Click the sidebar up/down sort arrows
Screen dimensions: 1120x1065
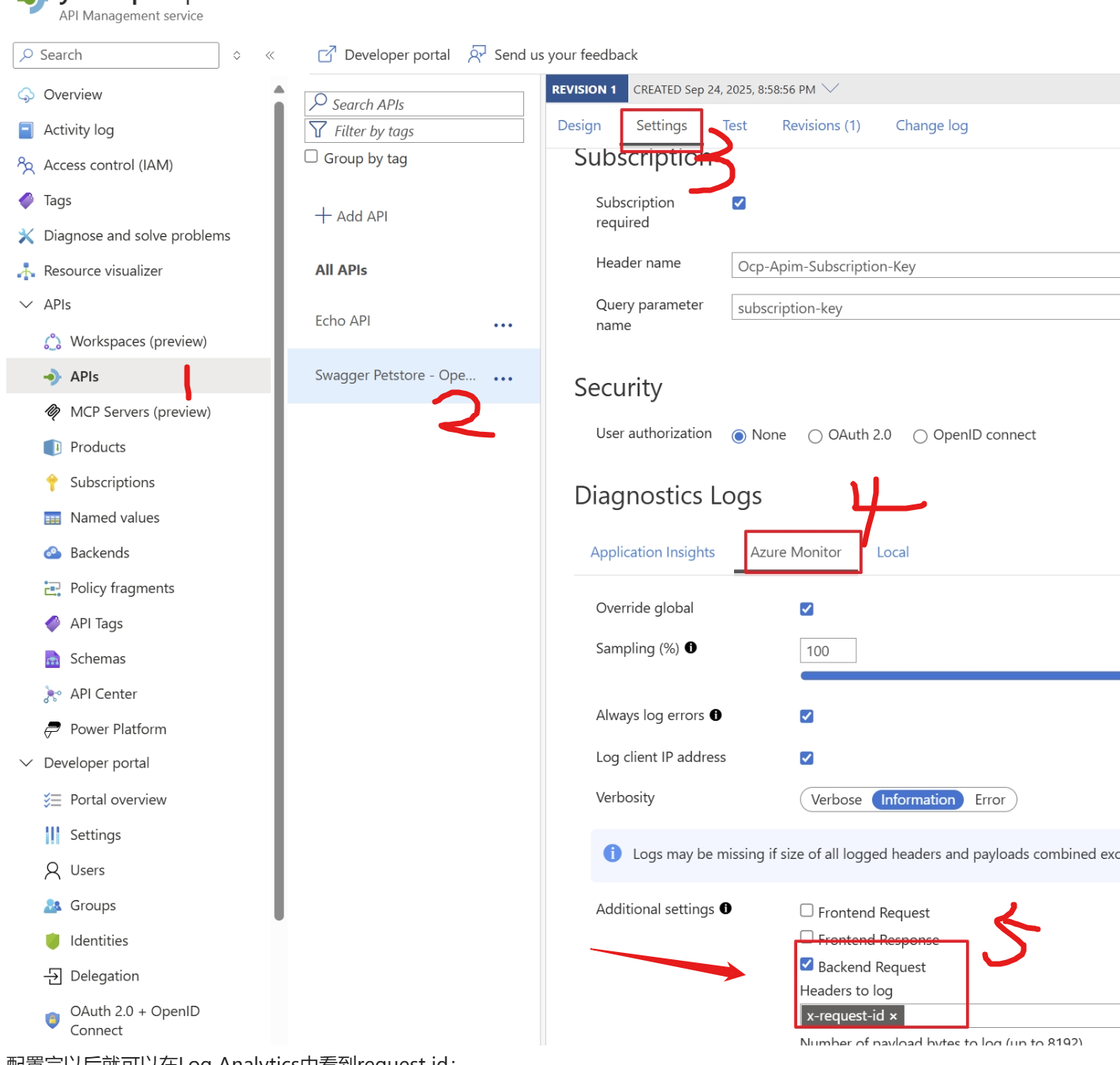click(x=237, y=55)
